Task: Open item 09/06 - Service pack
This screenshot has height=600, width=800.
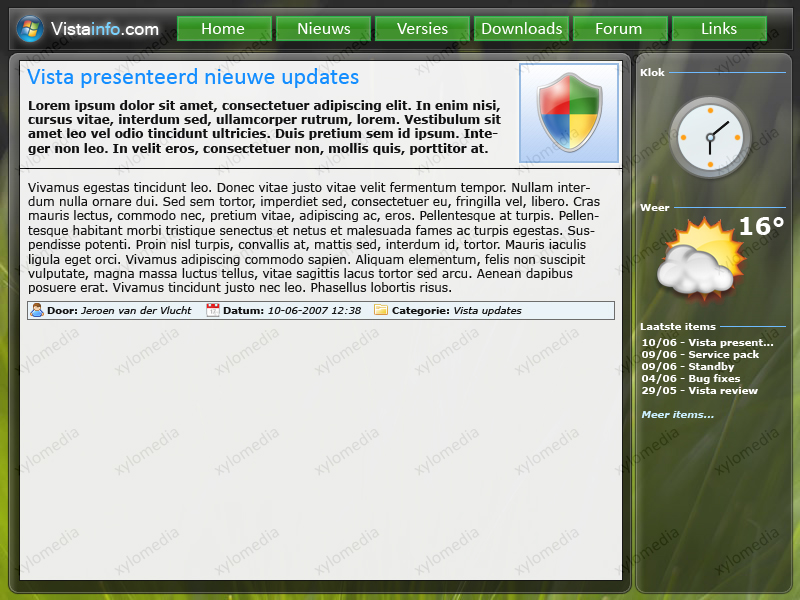Action: 700,355
